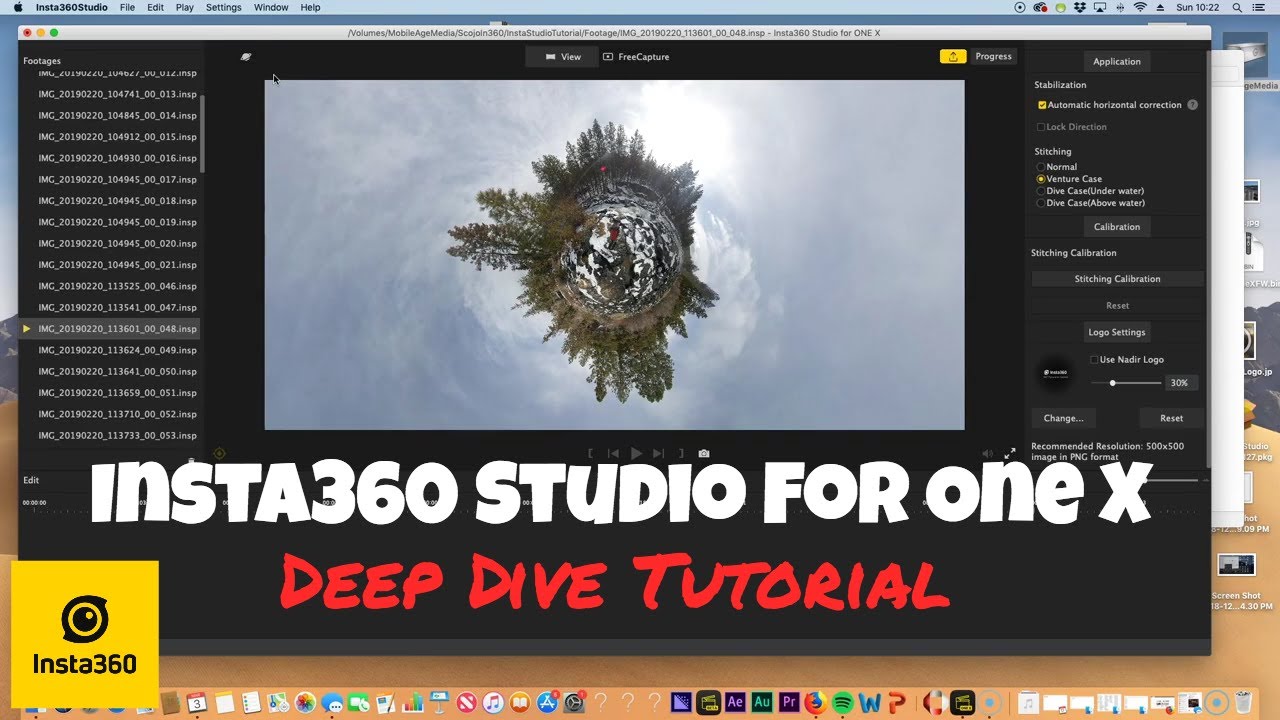Enable the Use Nadir Logo checkbox
The image size is (1280, 720).
click(x=1094, y=359)
